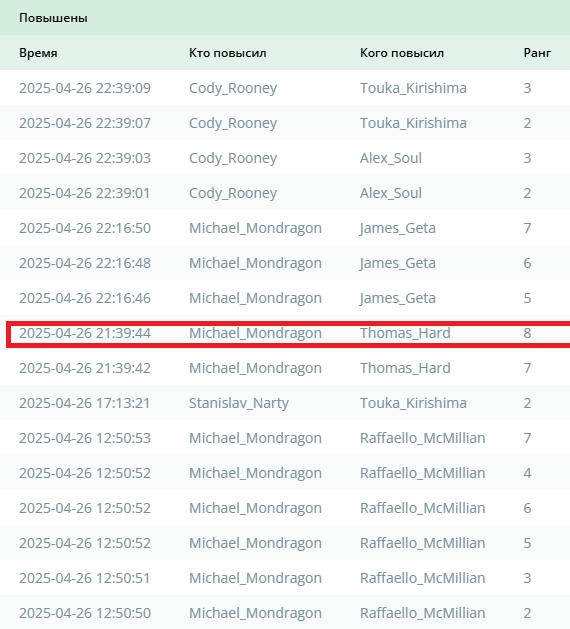Select timestamp 2025-04-26 12:50:50
Image resolution: width=570 pixels, height=629 pixels.
(x=85, y=613)
